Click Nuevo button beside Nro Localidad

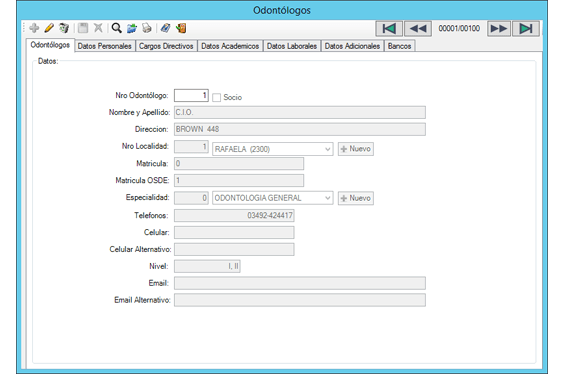[x=355, y=149]
